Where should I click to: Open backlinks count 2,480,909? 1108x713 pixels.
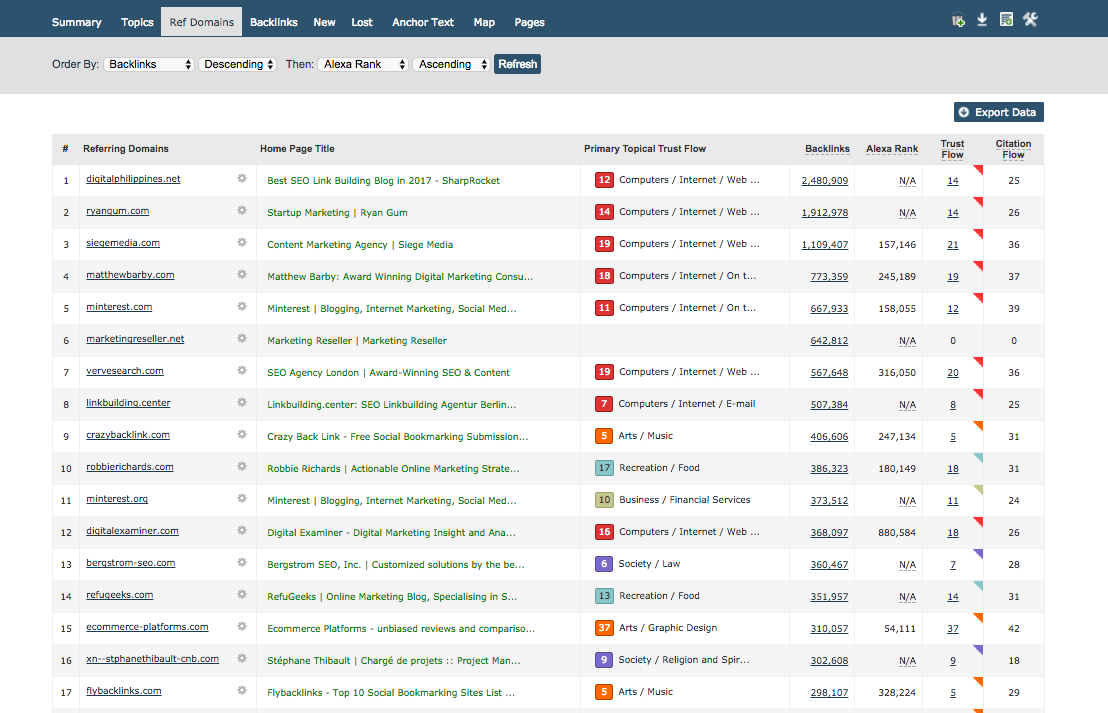coord(825,181)
